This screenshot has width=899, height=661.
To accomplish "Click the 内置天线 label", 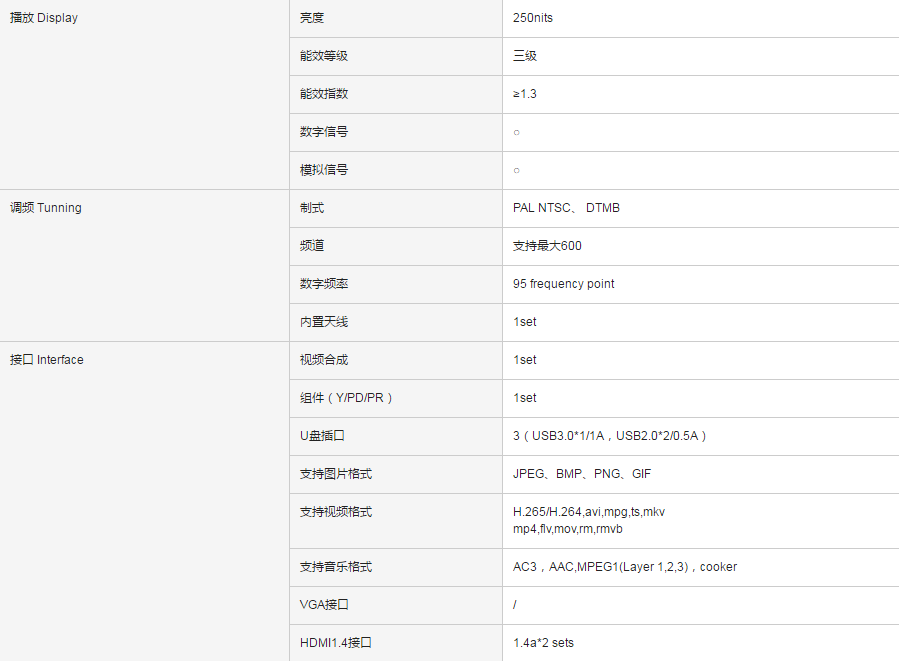I will [x=324, y=322].
